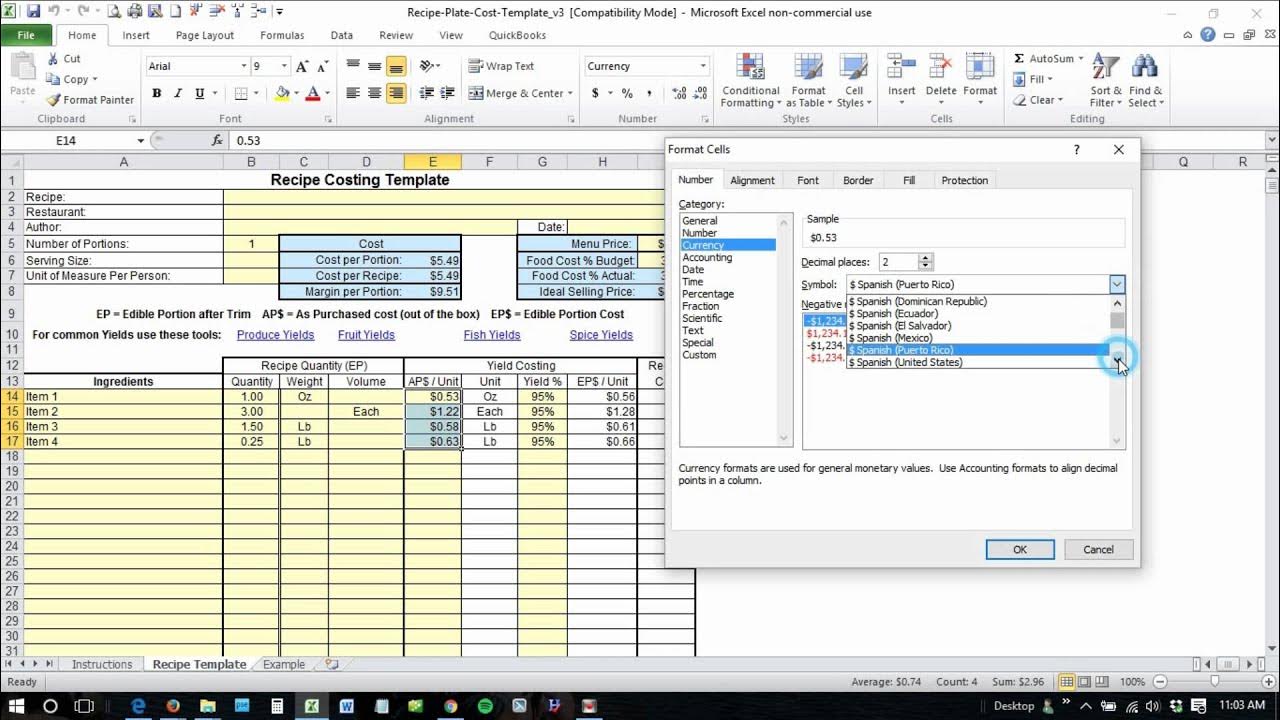This screenshot has width=1280, height=720.
Task: Switch to the Alignment tab in Format Cells
Action: click(752, 180)
